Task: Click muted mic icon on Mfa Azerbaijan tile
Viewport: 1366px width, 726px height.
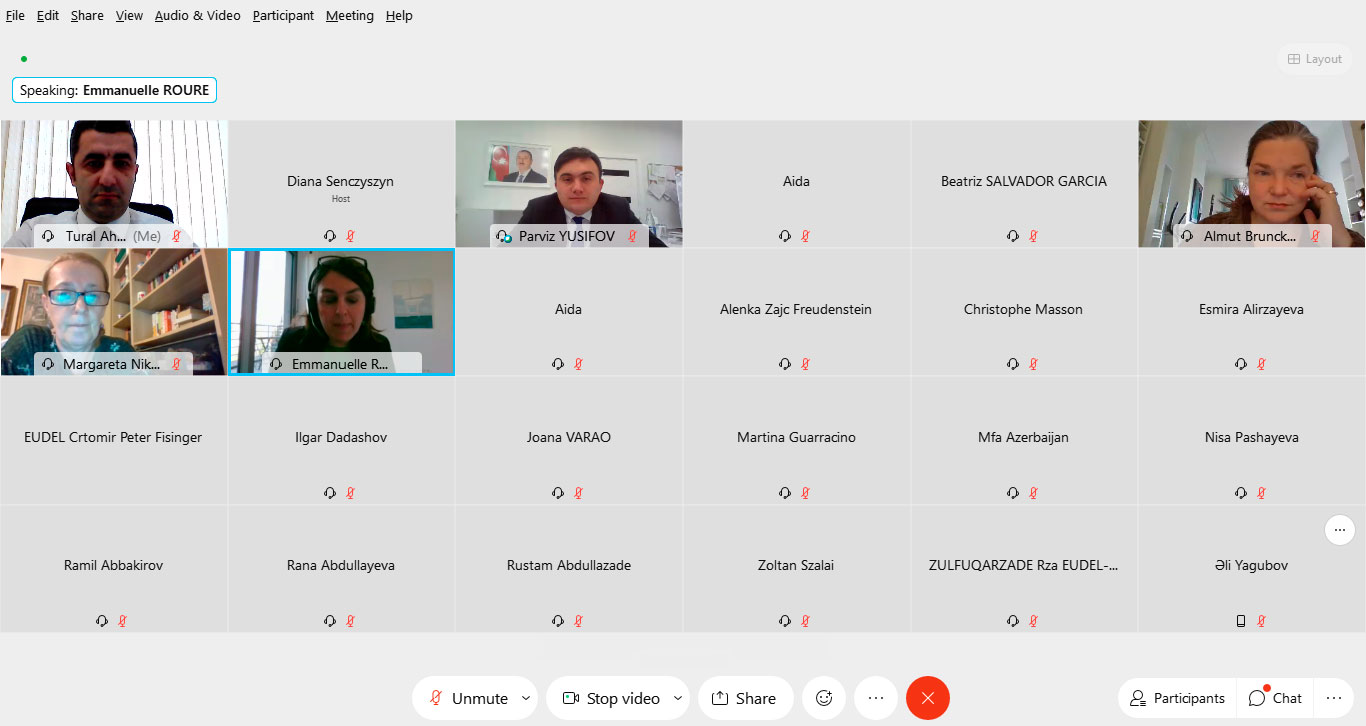Action: pyautogui.click(x=1034, y=492)
